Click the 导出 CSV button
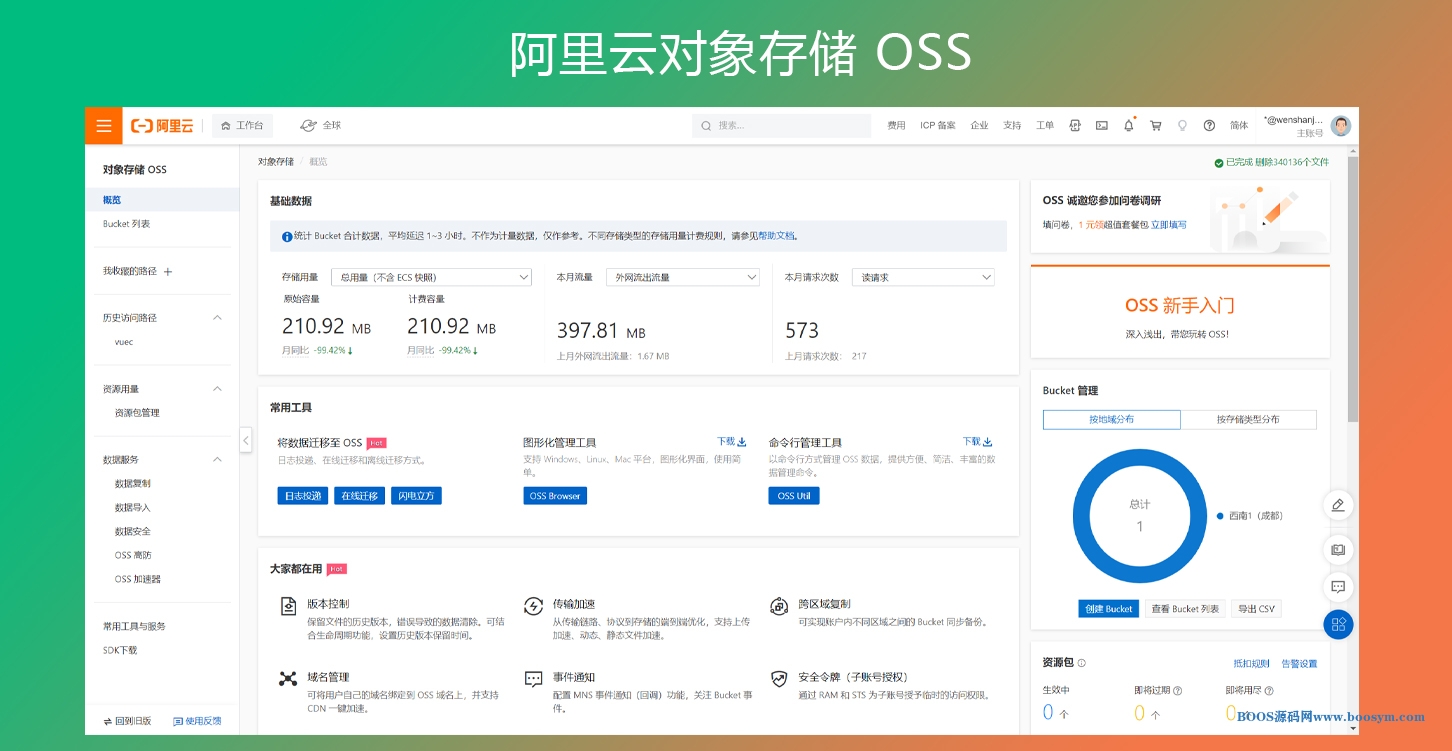The image size is (1452, 751). [x=1256, y=609]
